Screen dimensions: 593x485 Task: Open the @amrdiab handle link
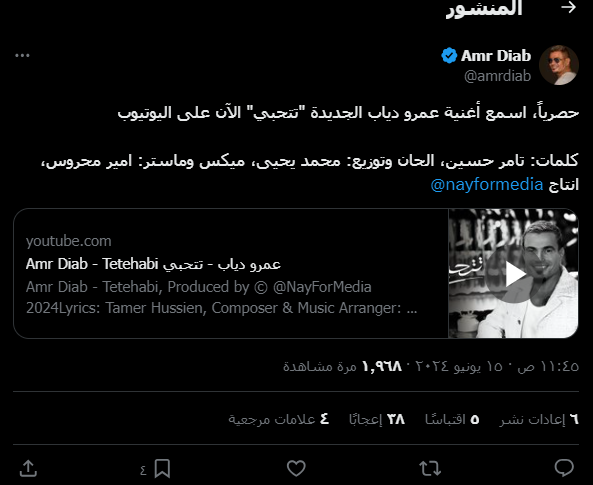(497, 76)
